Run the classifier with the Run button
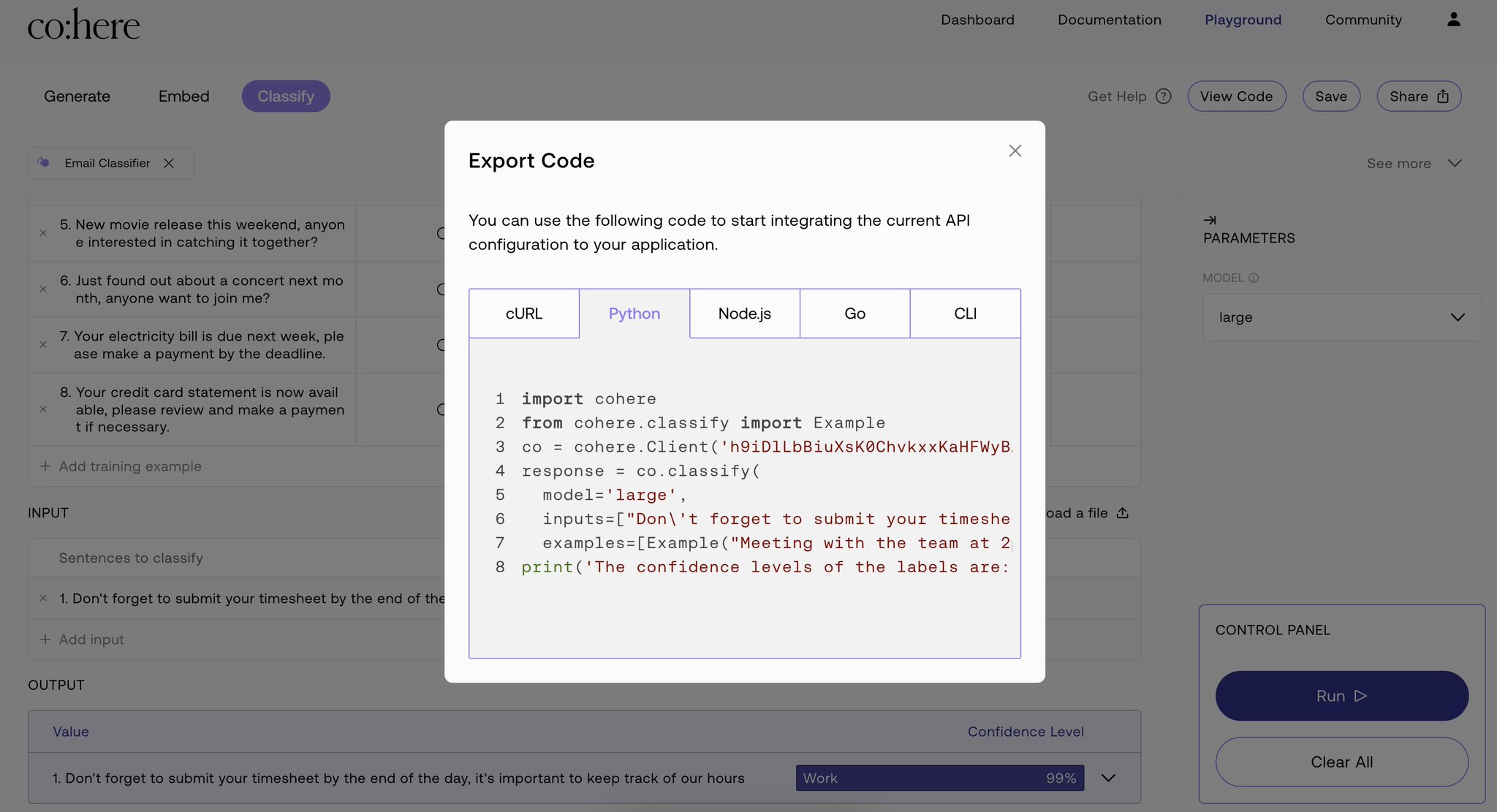This screenshot has width=1497, height=812. 1341,696
